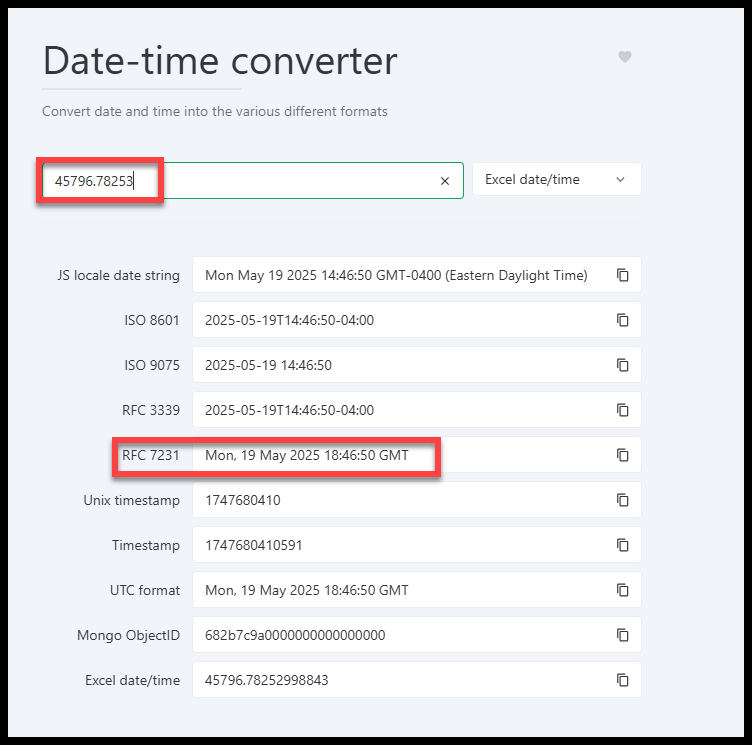Click the Unix timestamp output 1747680410
This screenshot has height=745, width=752.
(416, 500)
